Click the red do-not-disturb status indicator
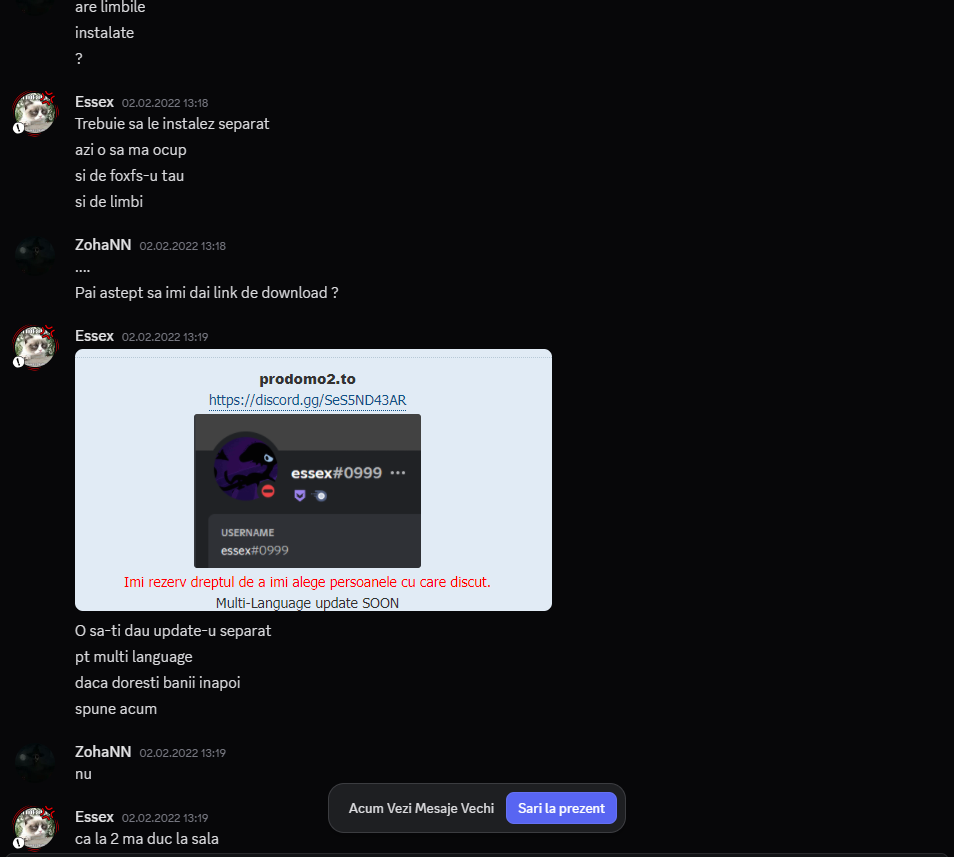954x857 pixels. point(268,491)
